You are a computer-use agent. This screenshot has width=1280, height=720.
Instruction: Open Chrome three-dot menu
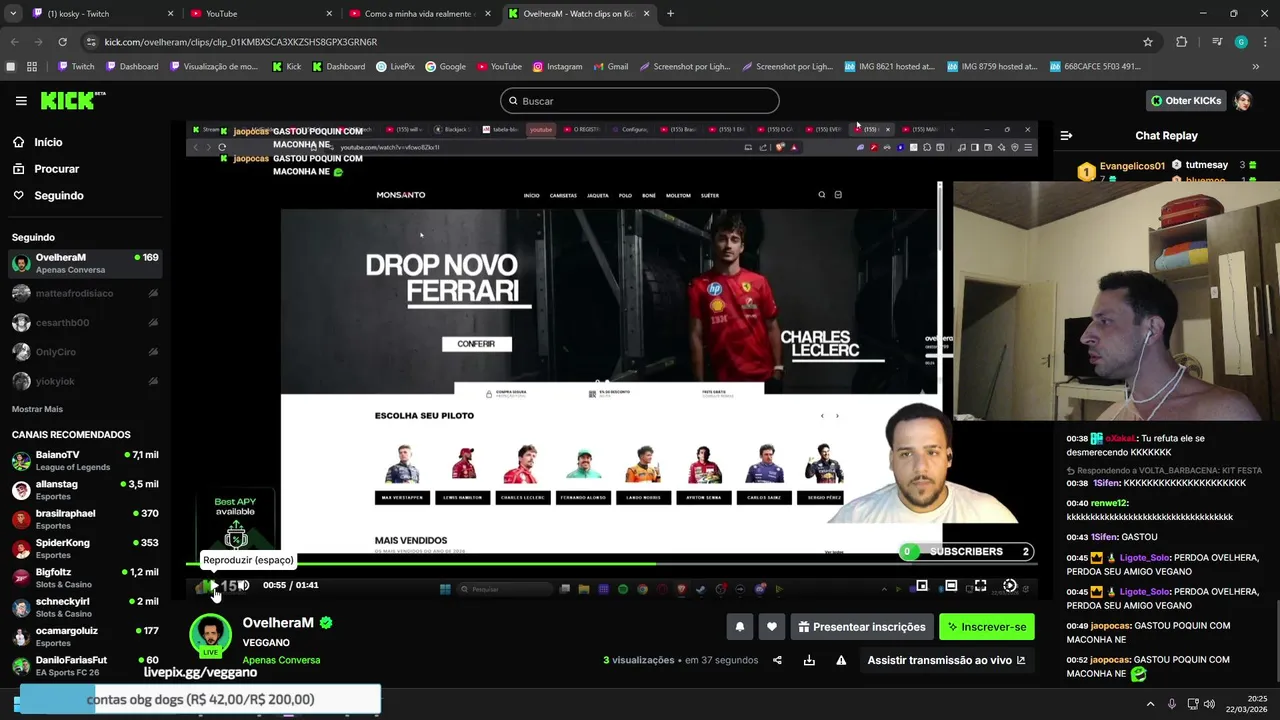pyautogui.click(x=1264, y=42)
